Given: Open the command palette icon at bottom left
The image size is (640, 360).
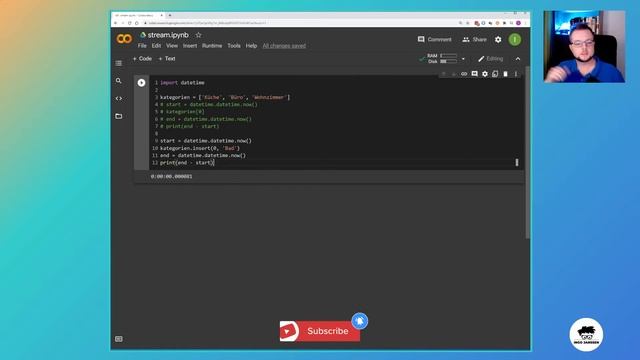Looking at the screenshot, I should coord(119,339).
